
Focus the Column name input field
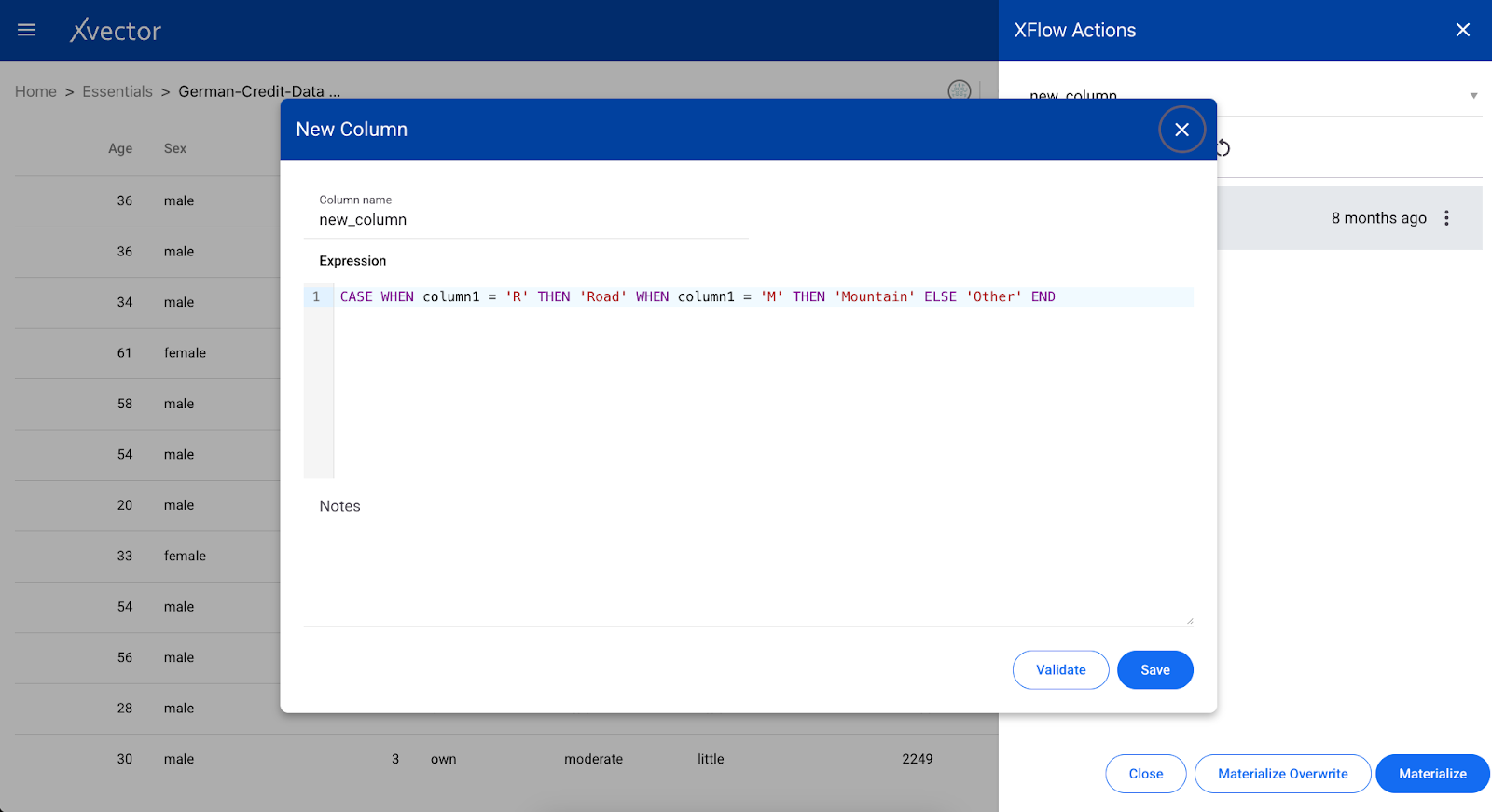(x=532, y=220)
